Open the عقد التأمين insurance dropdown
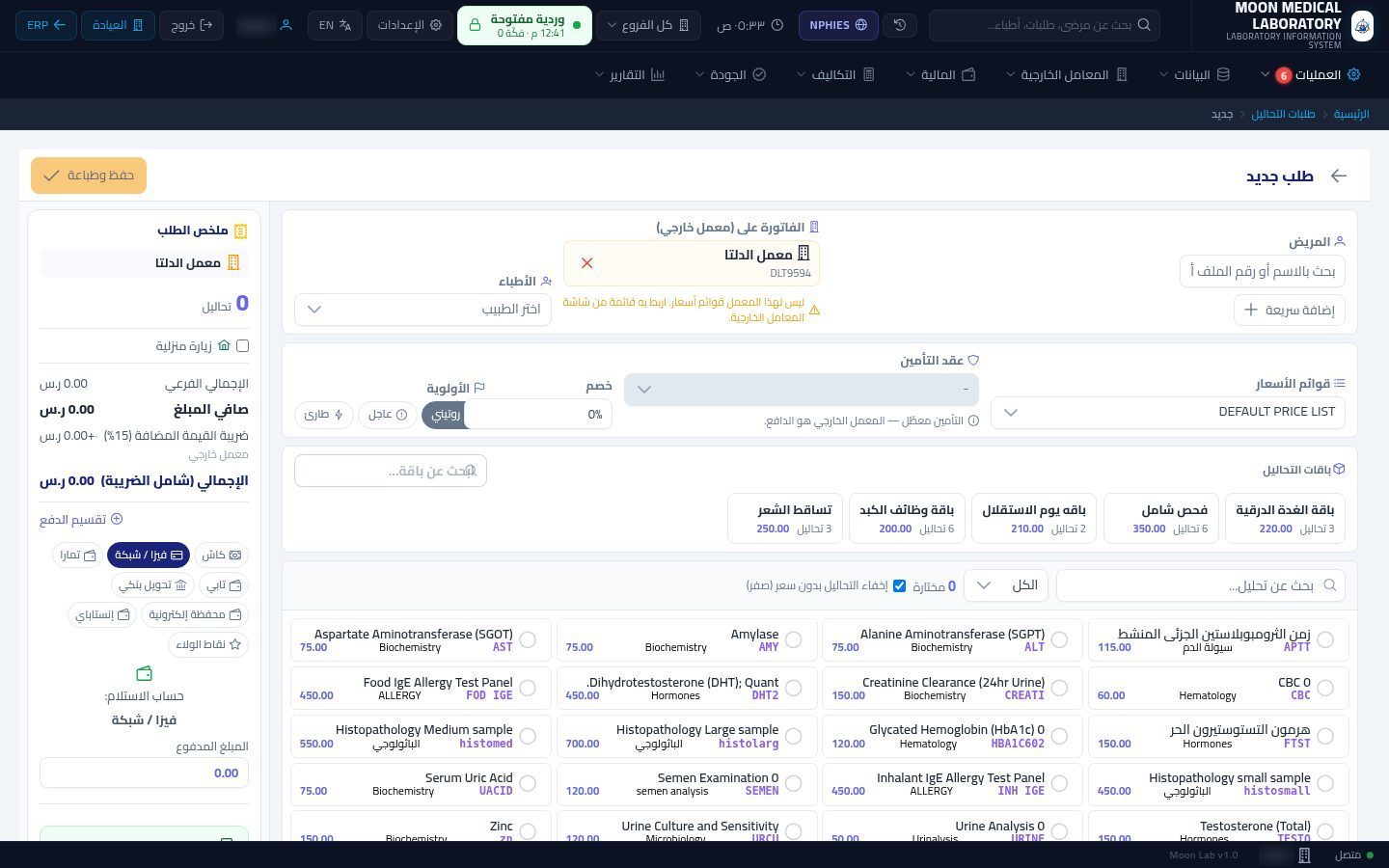The image size is (1389, 868). (802, 390)
